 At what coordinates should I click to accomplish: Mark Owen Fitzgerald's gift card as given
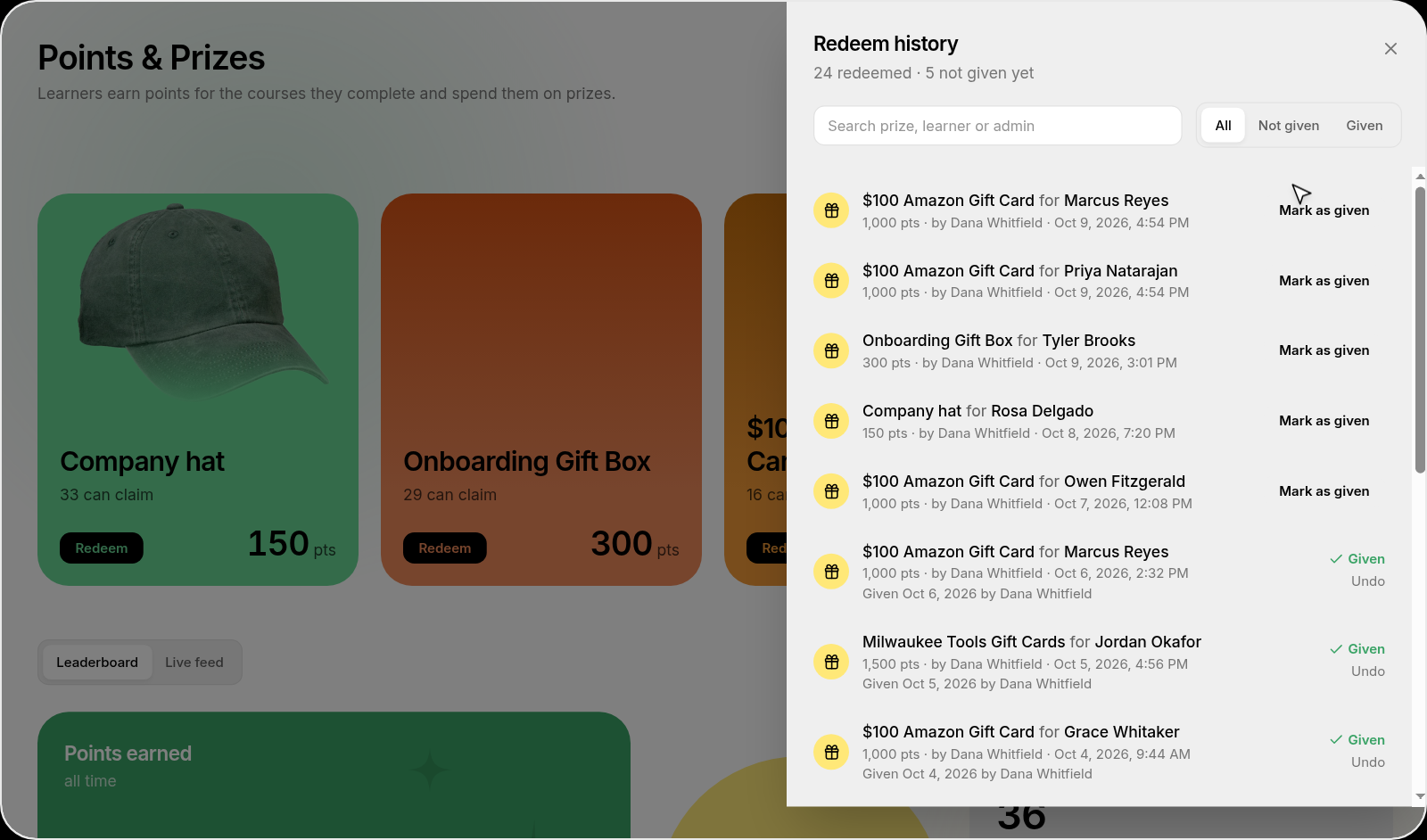1324,491
